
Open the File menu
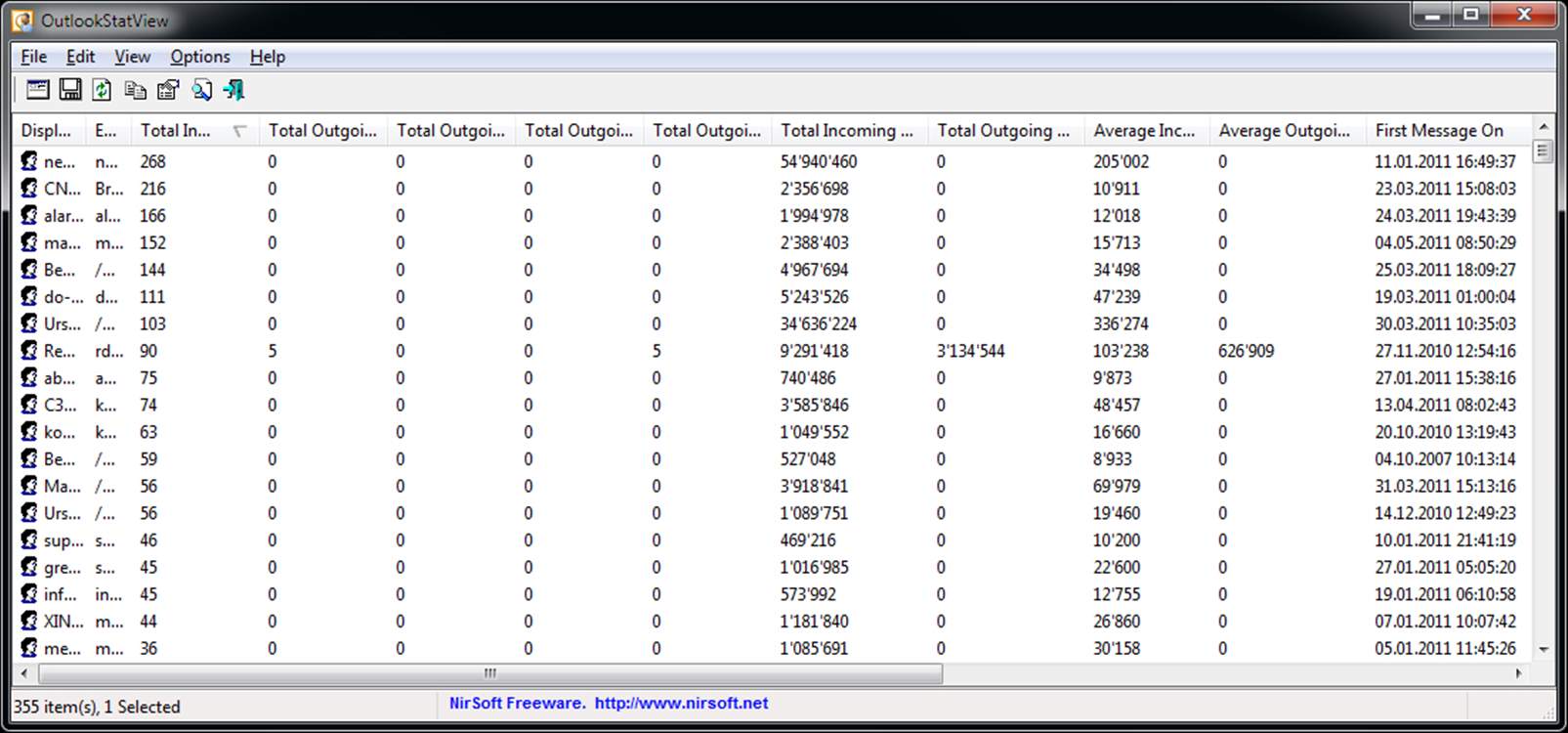coord(33,57)
